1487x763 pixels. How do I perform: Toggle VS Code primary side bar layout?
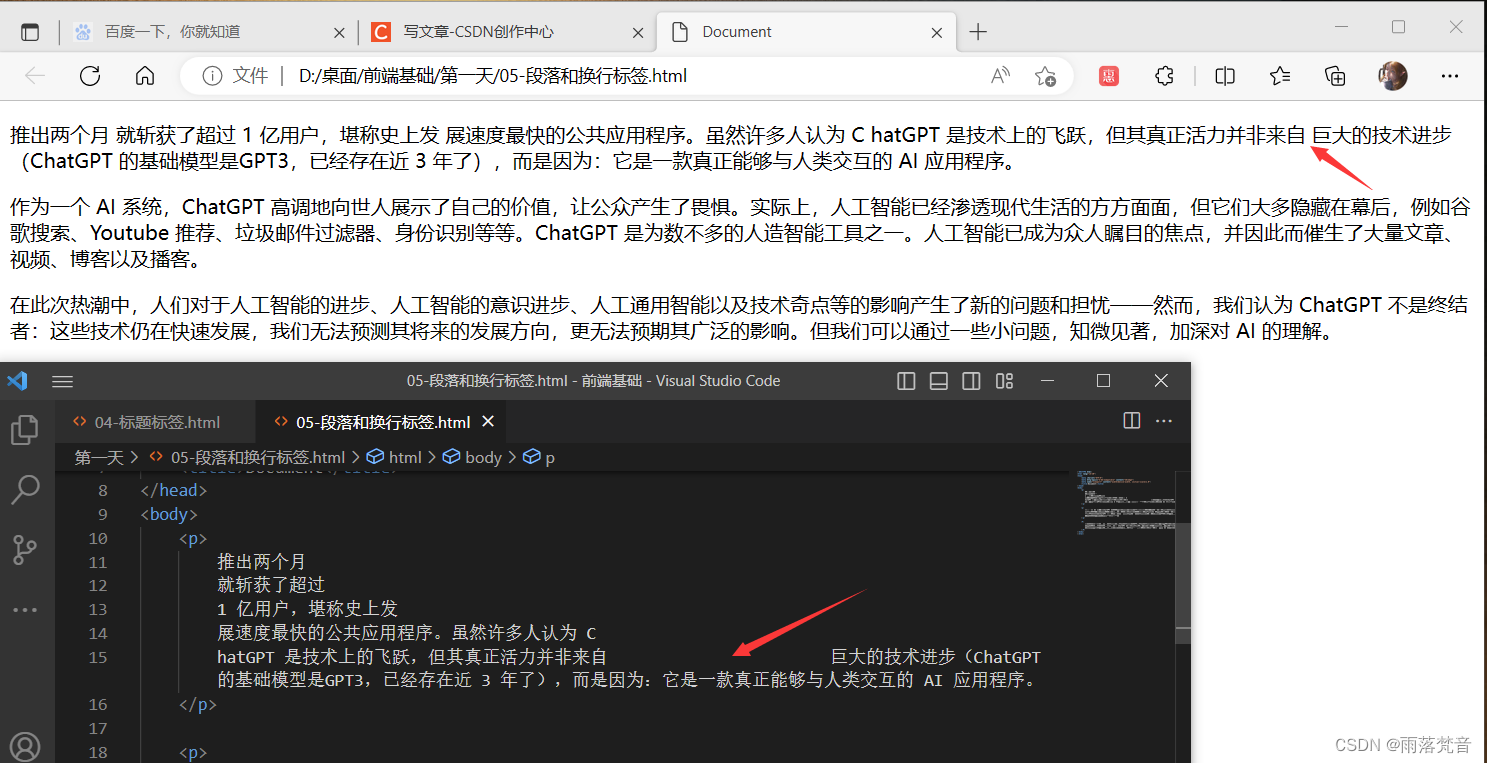pos(906,381)
